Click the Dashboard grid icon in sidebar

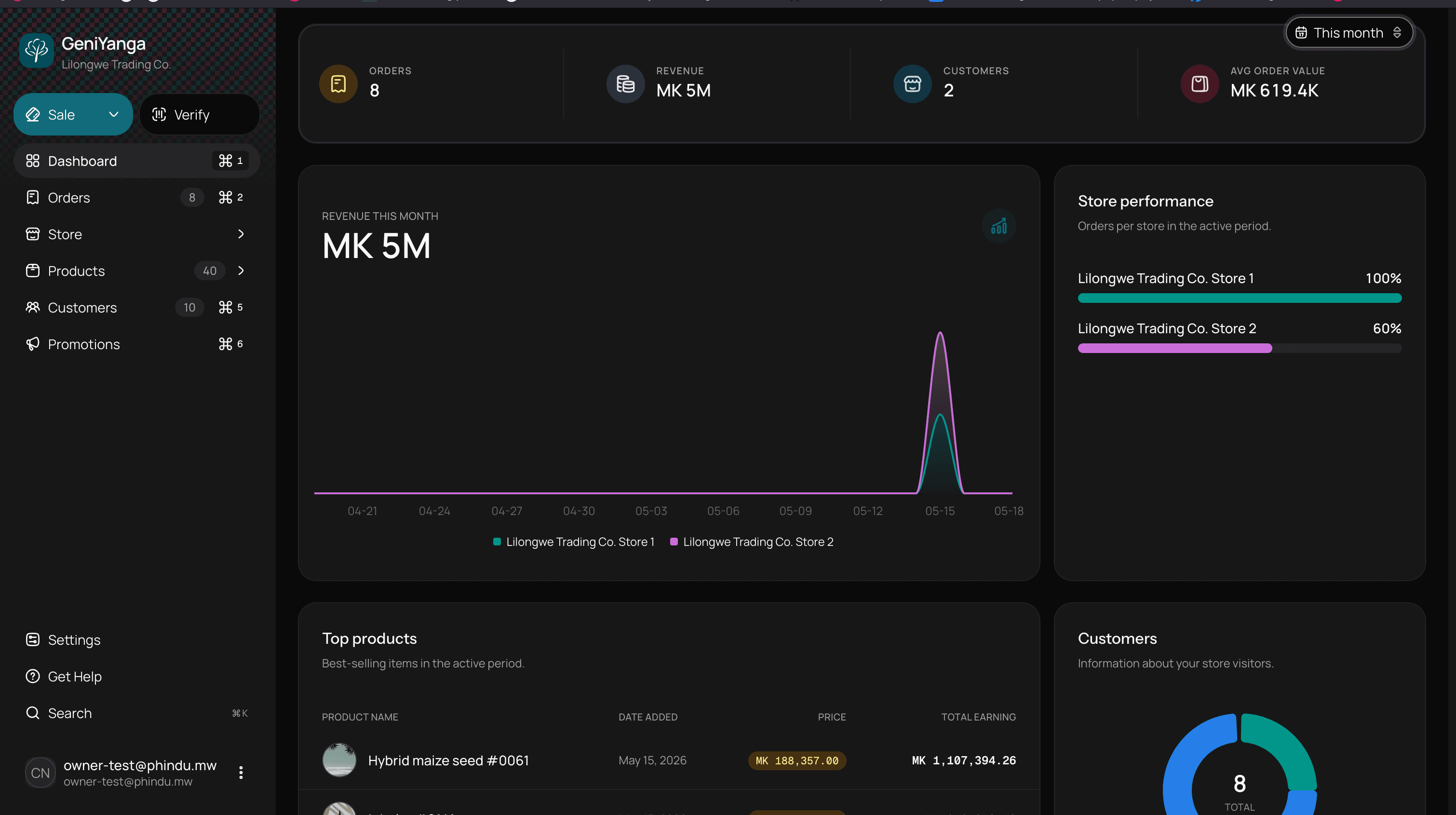coord(33,161)
